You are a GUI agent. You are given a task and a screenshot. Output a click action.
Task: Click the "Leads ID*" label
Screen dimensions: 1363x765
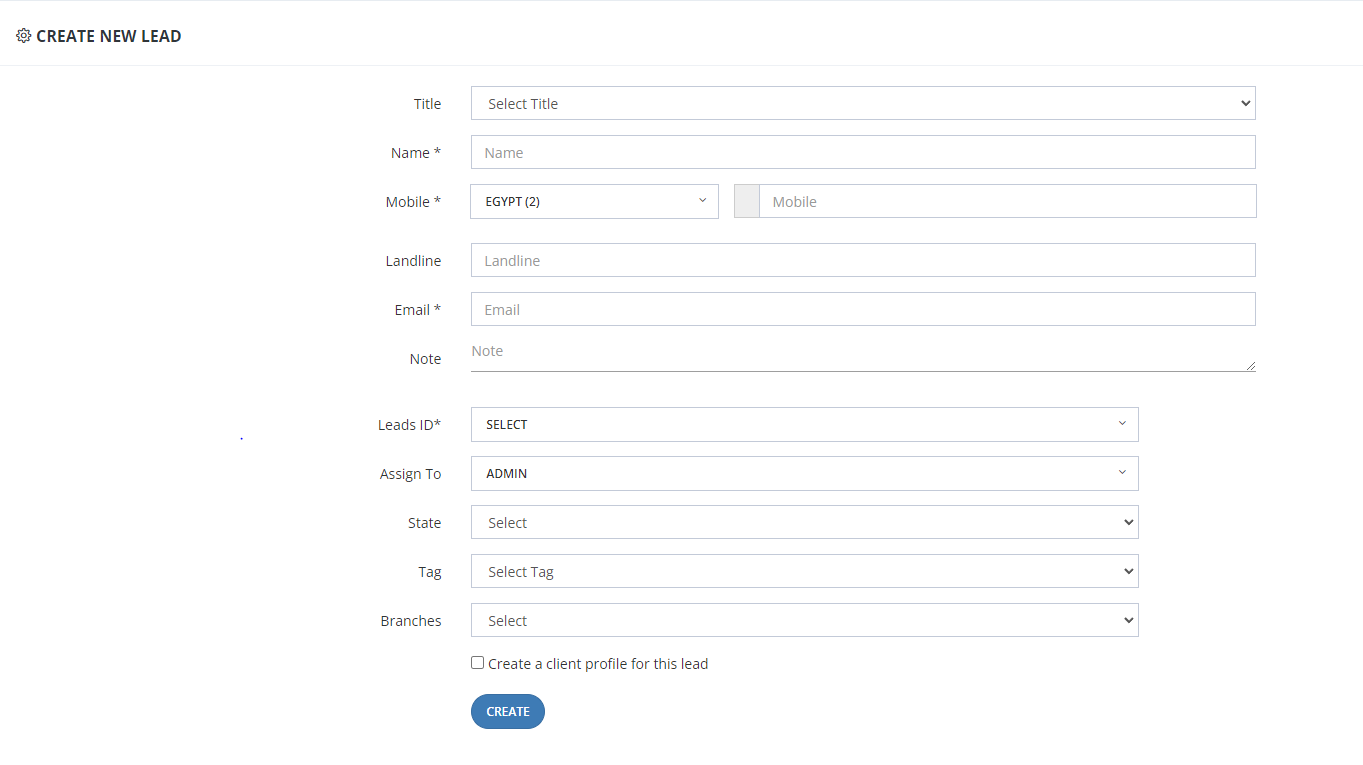(x=409, y=425)
